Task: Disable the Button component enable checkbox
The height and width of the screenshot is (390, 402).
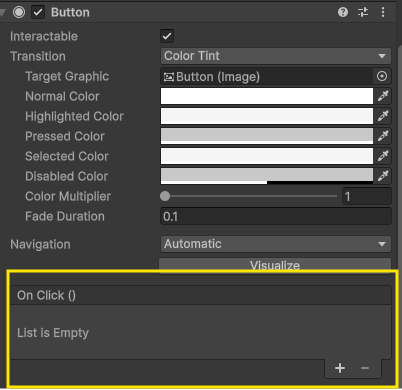Action: tap(38, 12)
